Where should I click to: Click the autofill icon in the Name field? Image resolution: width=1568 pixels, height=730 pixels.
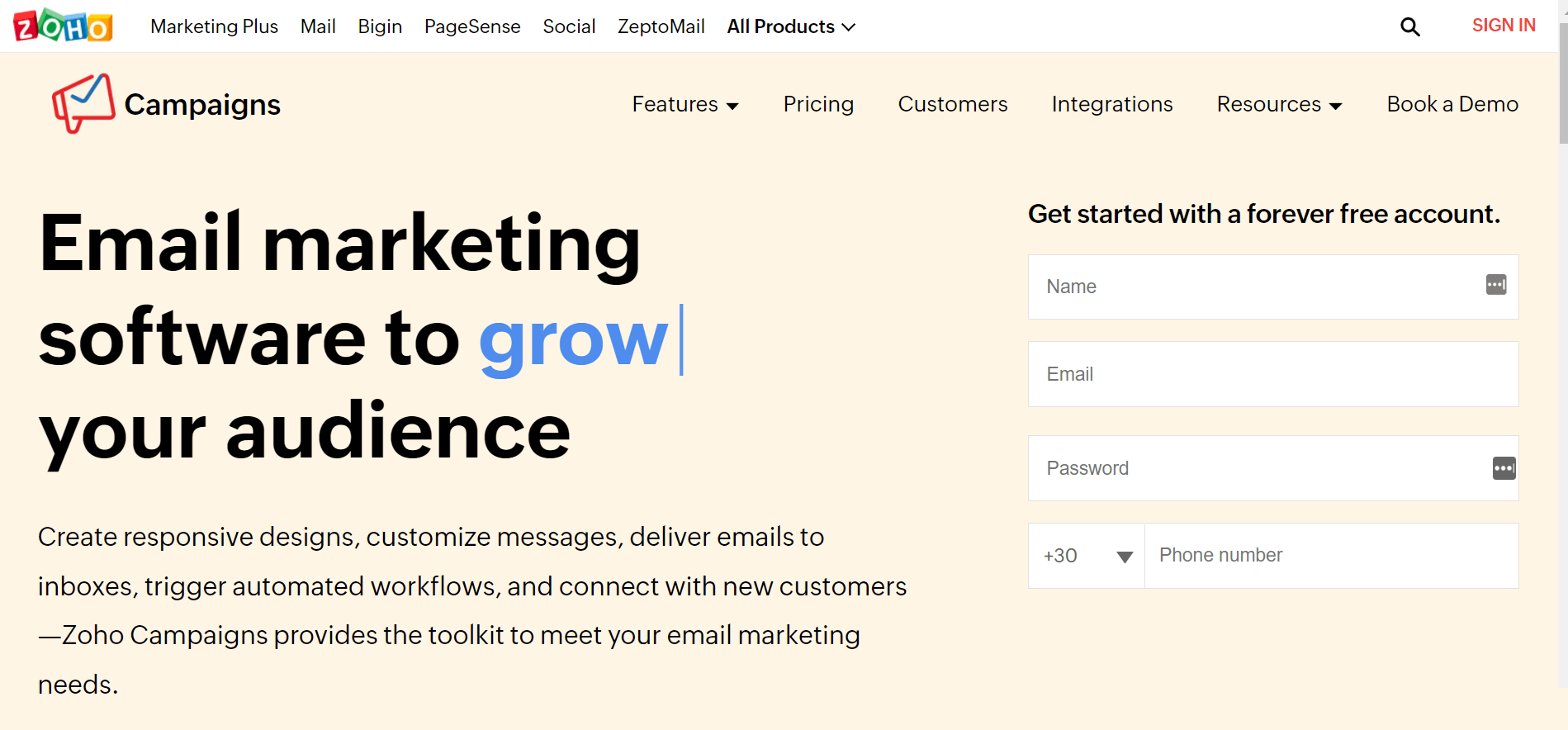1496,284
